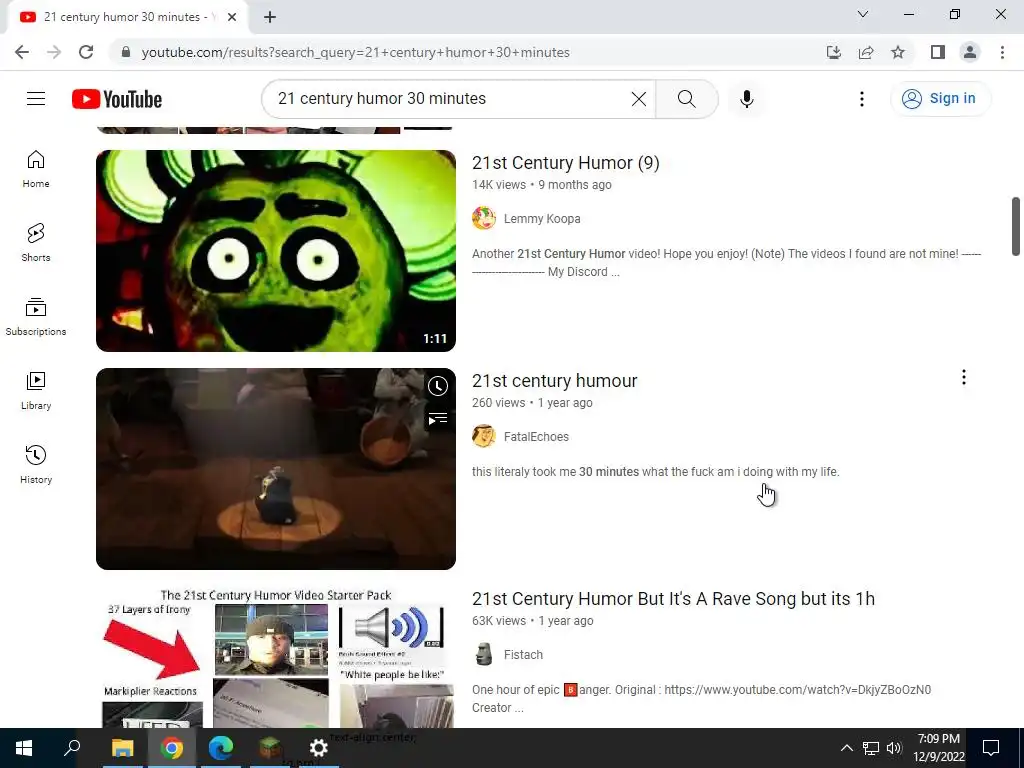
Task: Open the FatalEchoes channel avatar
Action: pos(484,436)
